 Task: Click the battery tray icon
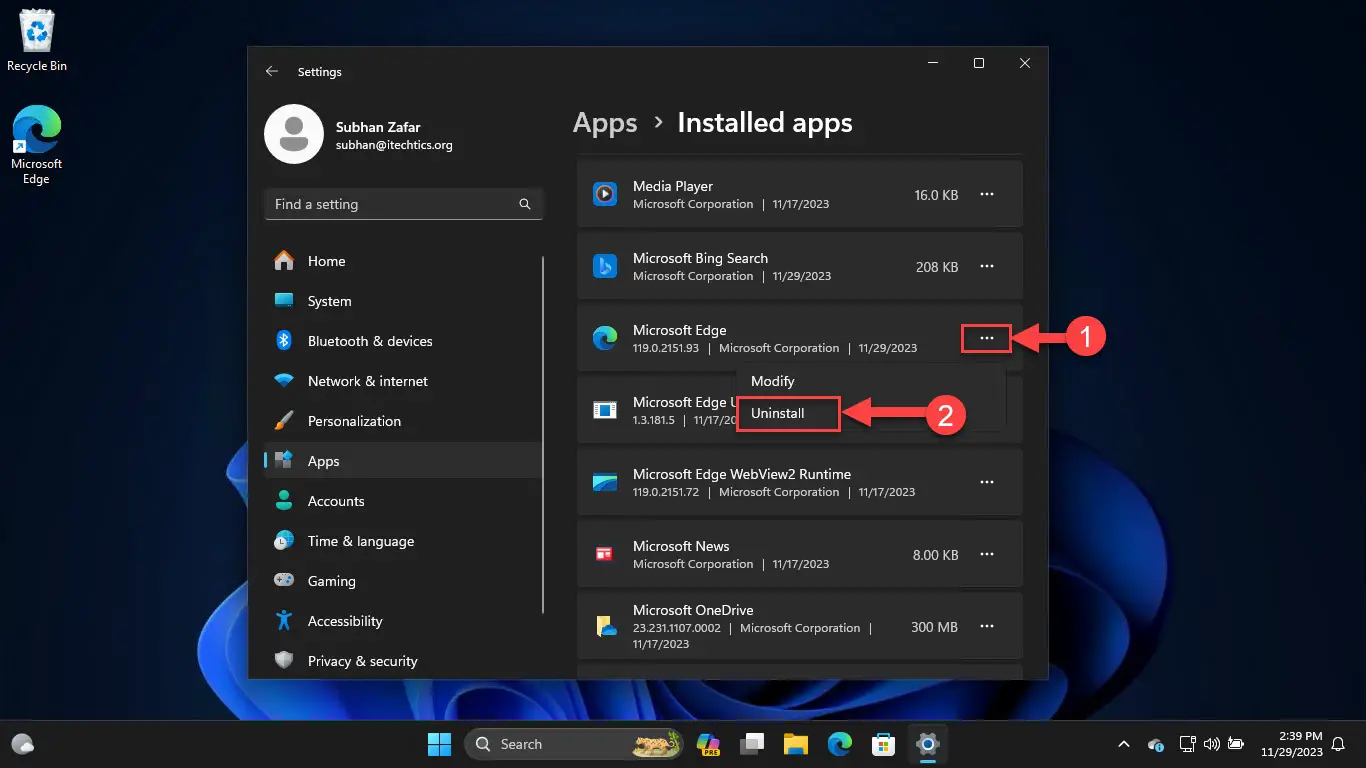tap(1236, 744)
